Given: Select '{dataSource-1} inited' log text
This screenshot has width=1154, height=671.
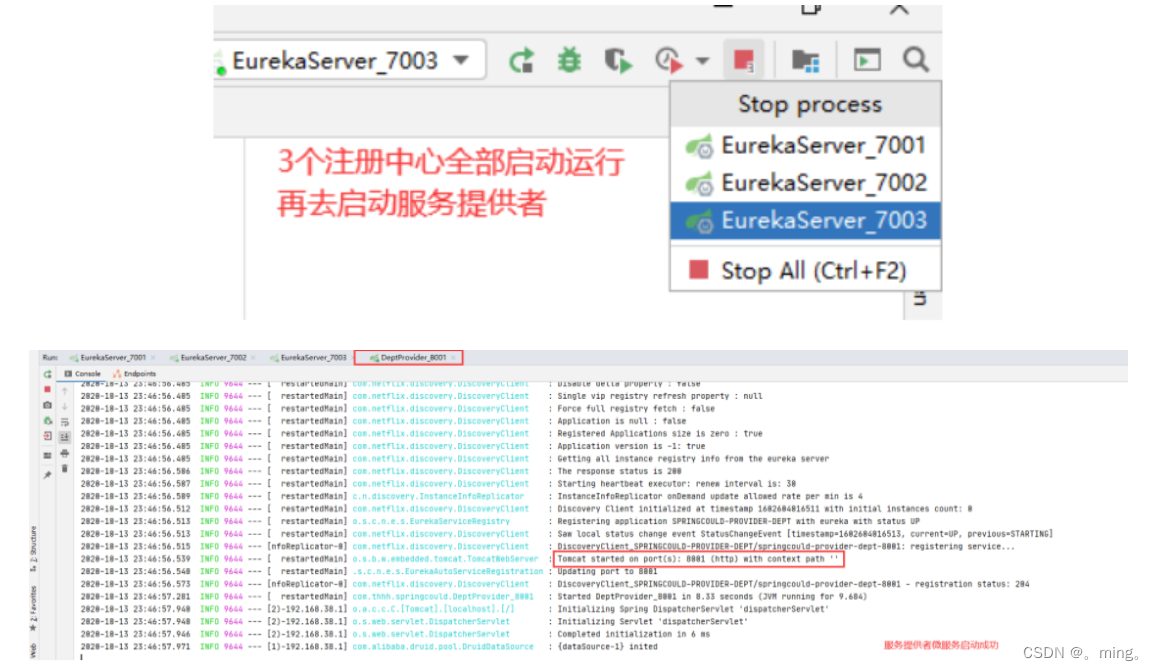Looking at the screenshot, I should pos(607,647).
